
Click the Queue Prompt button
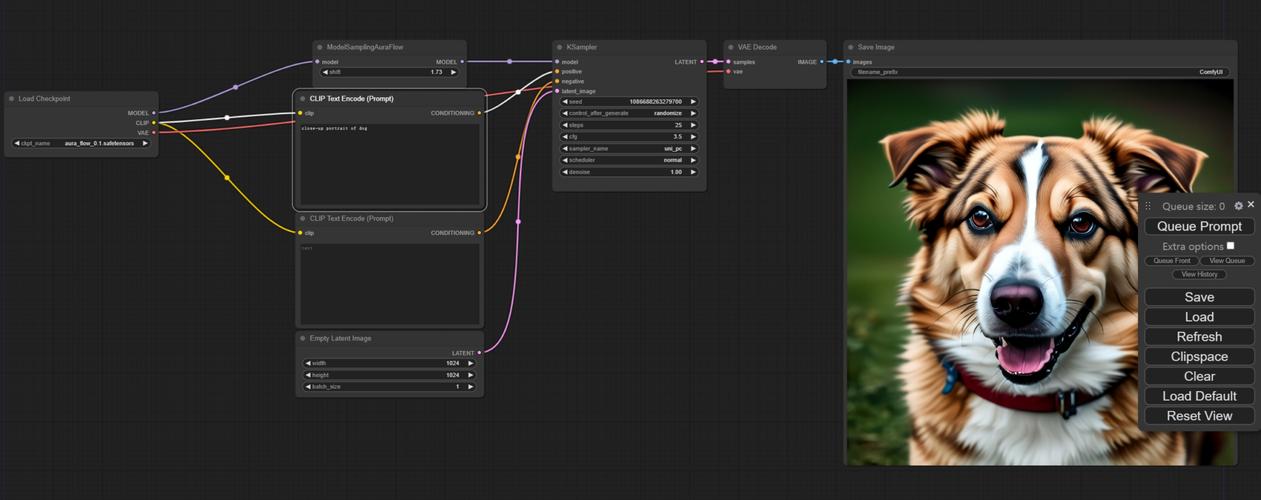pos(1199,226)
